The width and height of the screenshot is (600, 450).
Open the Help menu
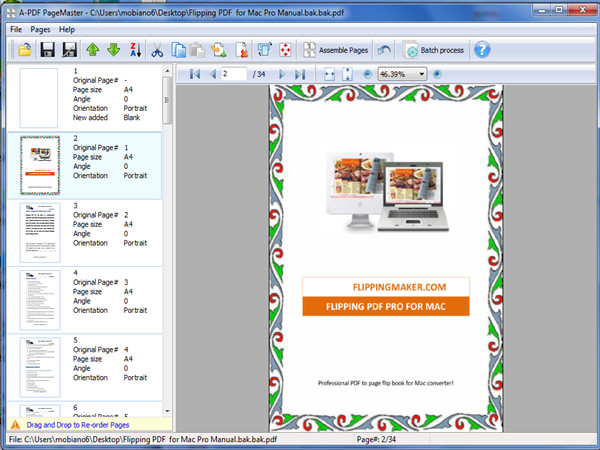coord(67,29)
